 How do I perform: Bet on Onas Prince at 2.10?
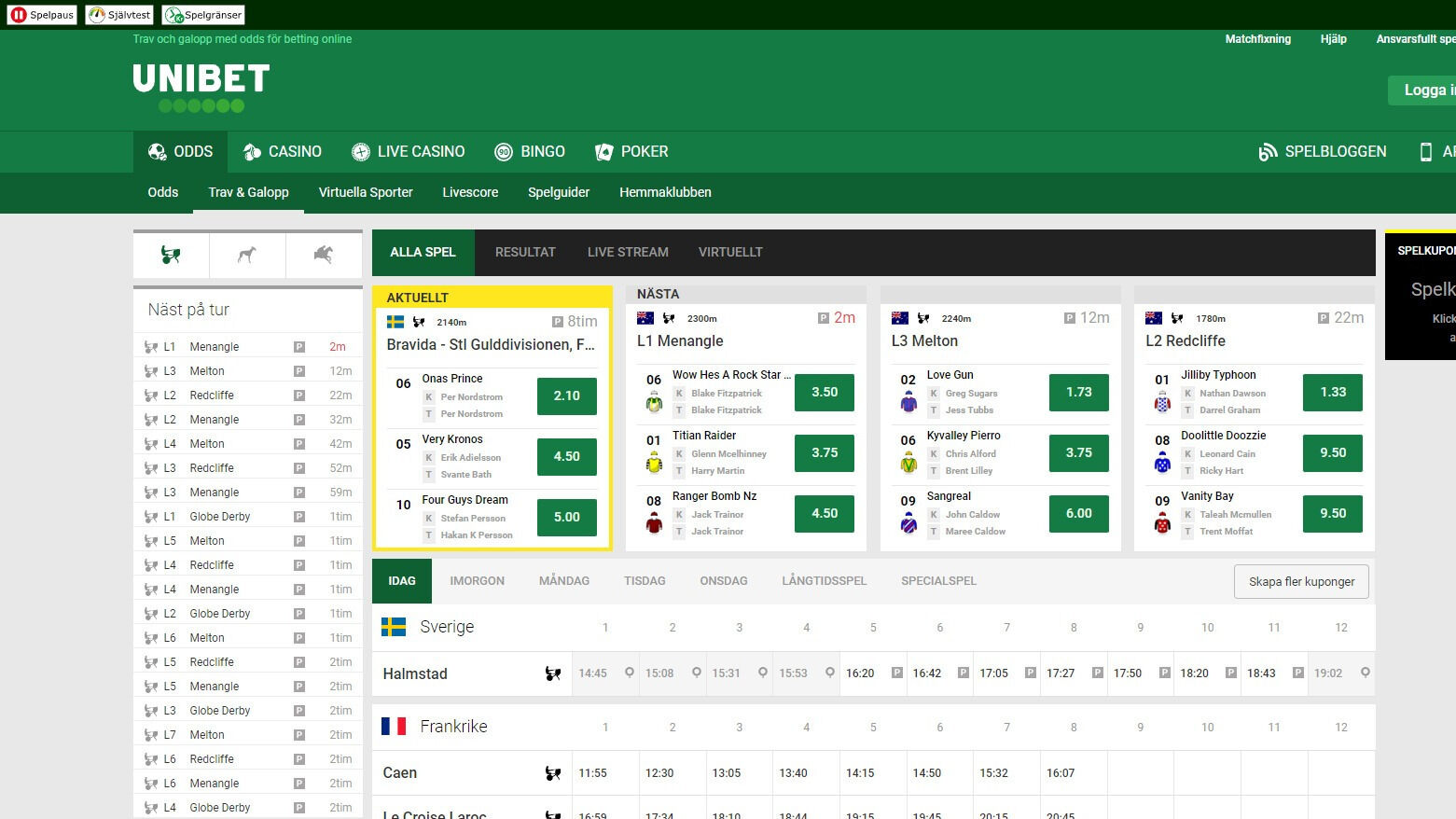(x=567, y=396)
